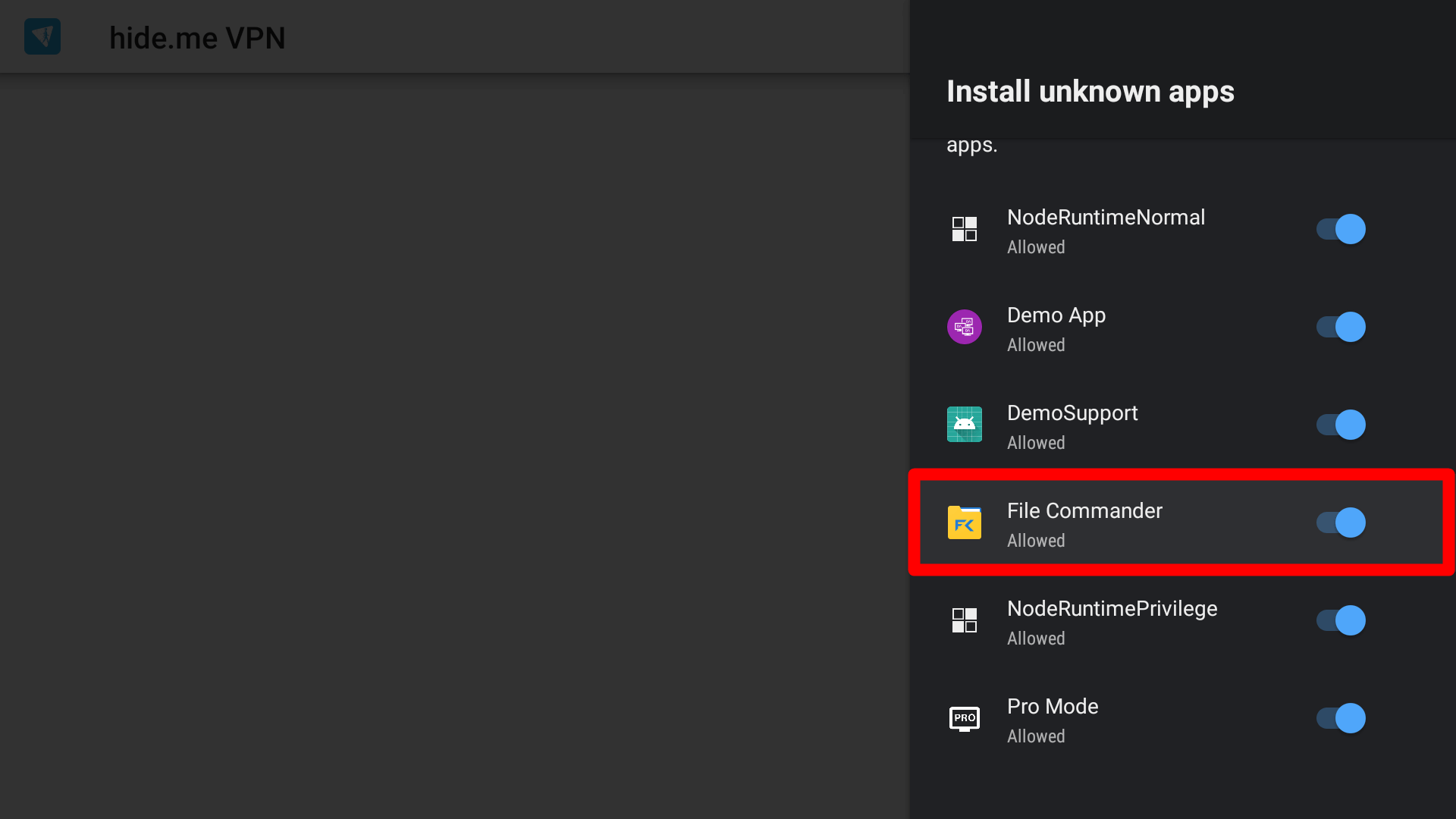The height and width of the screenshot is (819, 1456).
Task: Click the Pro Mode PRO icon
Action: pyautogui.click(x=965, y=718)
